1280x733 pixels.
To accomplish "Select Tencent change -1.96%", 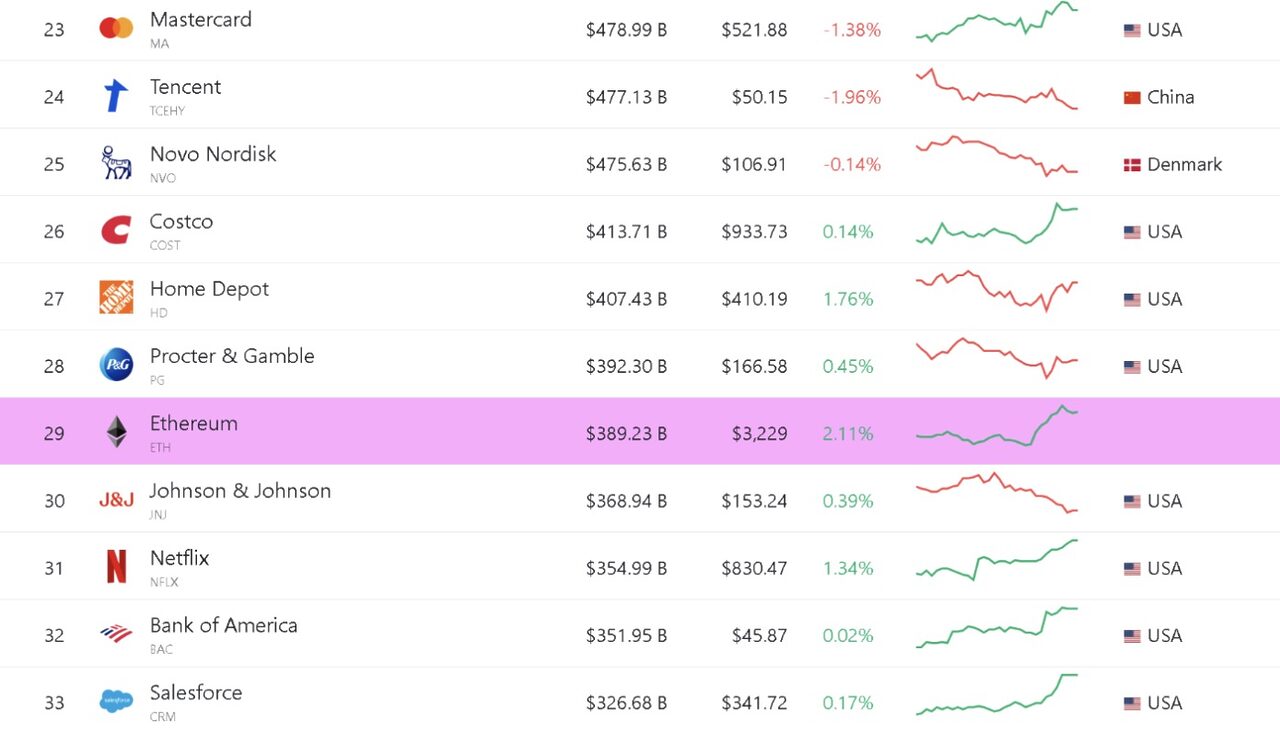I will click(x=852, y=98).
